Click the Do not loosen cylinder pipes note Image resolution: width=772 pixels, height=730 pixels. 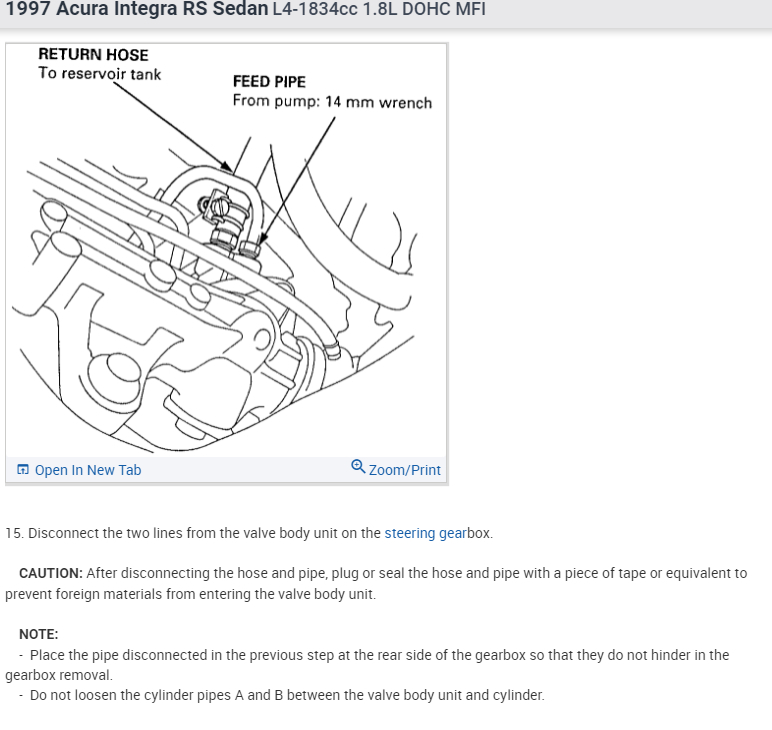click(x=282, y=695)
